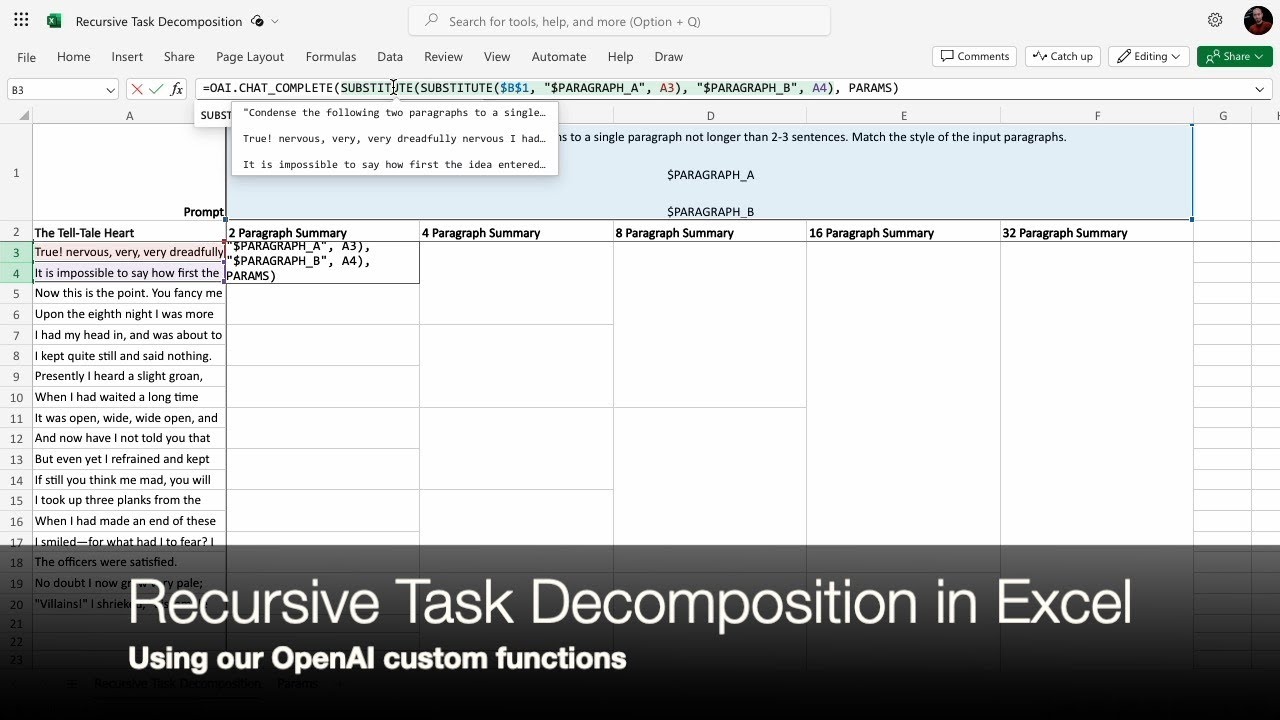This screenshot has width=1280, height=720.
Task: Open the app launcher grid icon
Action: (21, 20)
